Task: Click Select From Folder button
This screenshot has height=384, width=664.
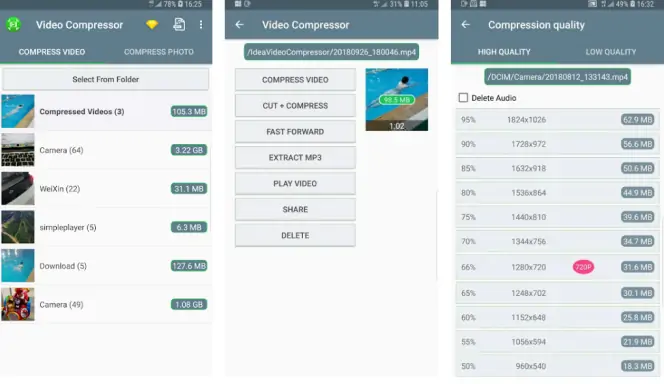Action: click(x=105, y=79)
